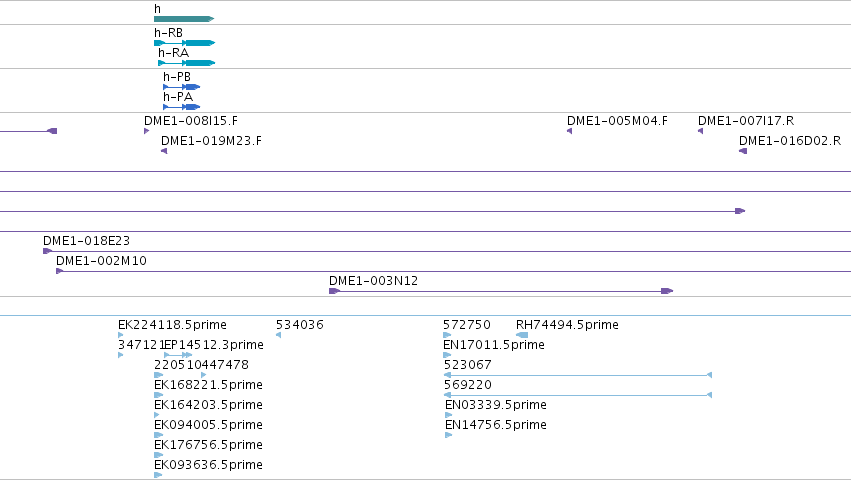Viewport: 851px width, 480px height.
Task: Click the DME1-005M04.F arrow marker
Action: point(569,131)
